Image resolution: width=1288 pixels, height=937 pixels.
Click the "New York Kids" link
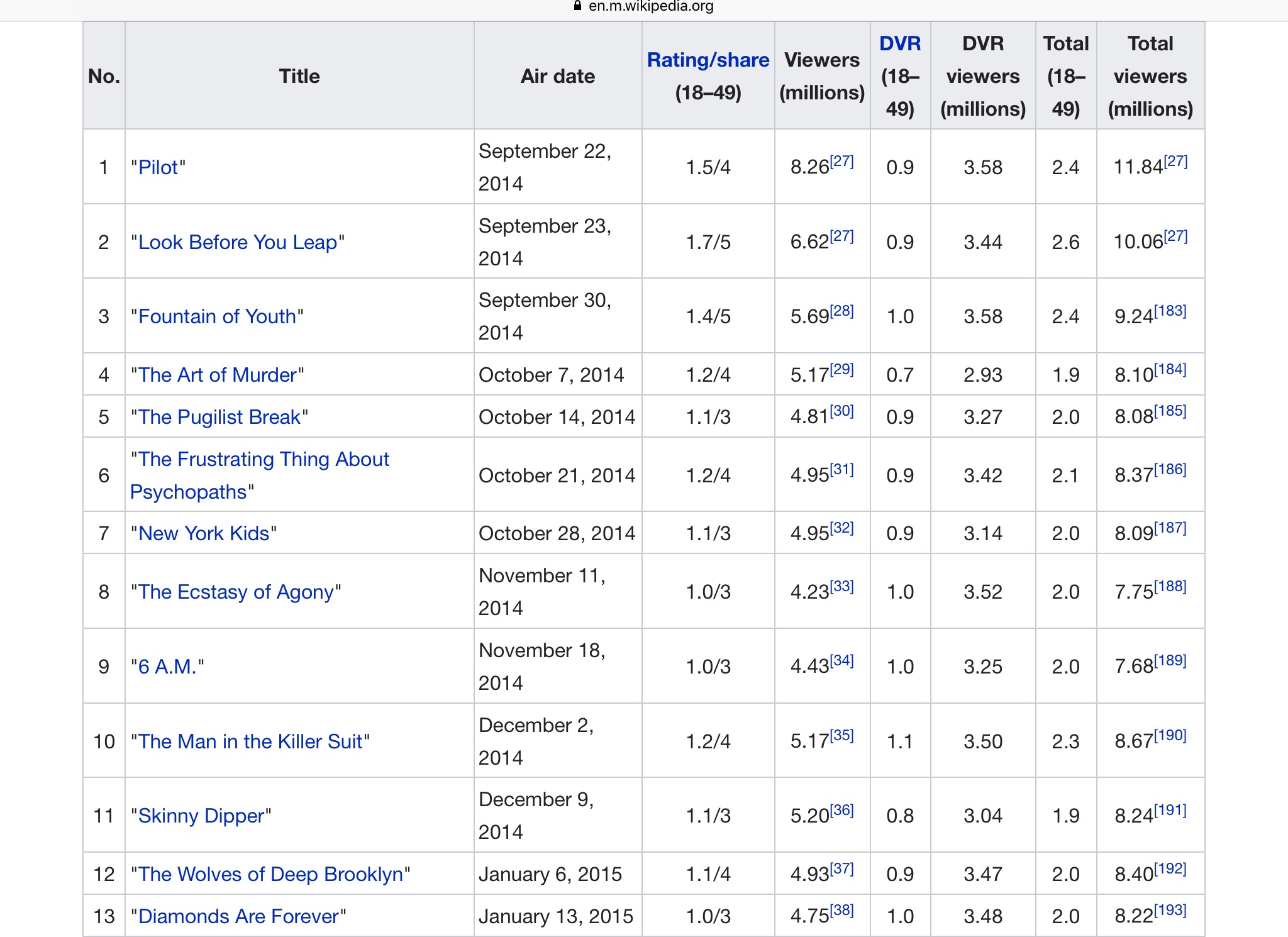pyautogui.click(x=203, y=533)
